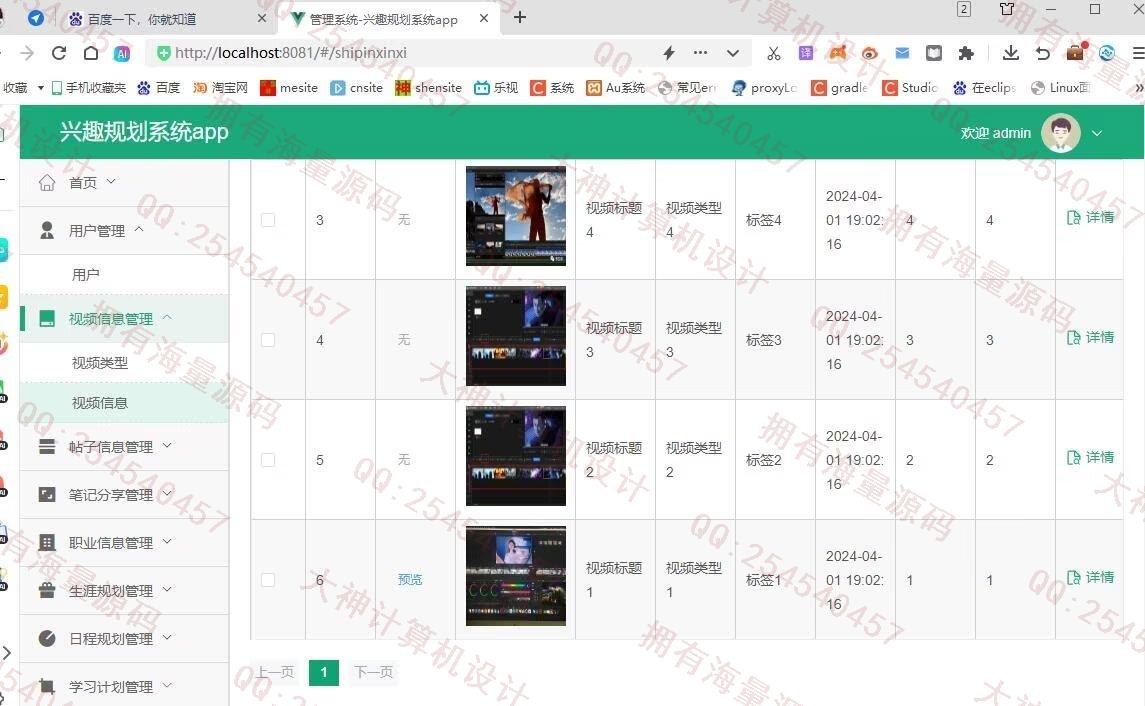The width and height of the screenshot is (1145, 706).
Task: Expand 职业信息管理 chevron
Action: coord(166,541)
